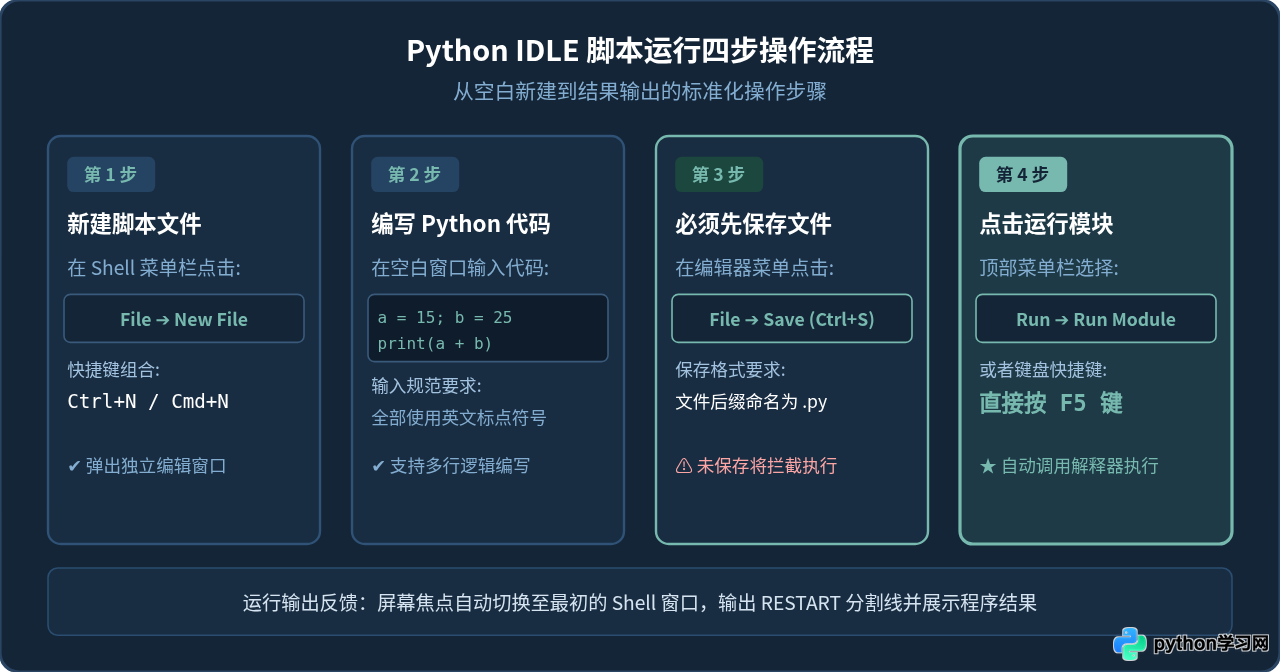The image size is (1280, 672).
Task: Click the text 支持多行逻辑编写
Action: tap(460, 466)
